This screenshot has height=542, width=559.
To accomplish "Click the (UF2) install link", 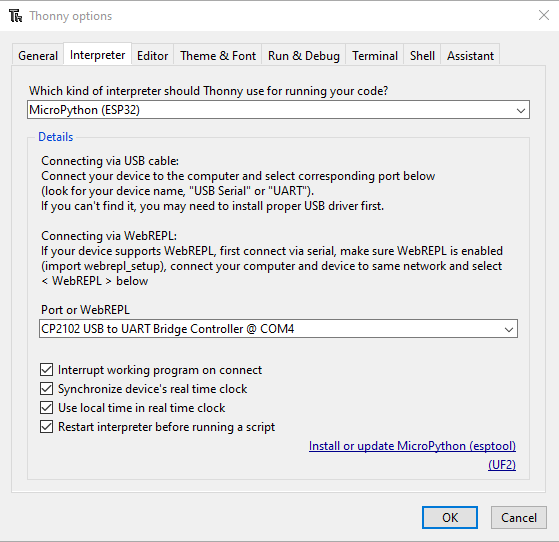I will click(x=502, y=465).
